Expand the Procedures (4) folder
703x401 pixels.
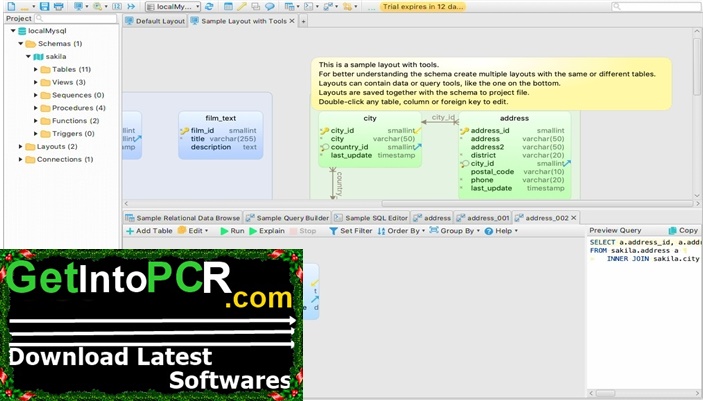point(36,108)
